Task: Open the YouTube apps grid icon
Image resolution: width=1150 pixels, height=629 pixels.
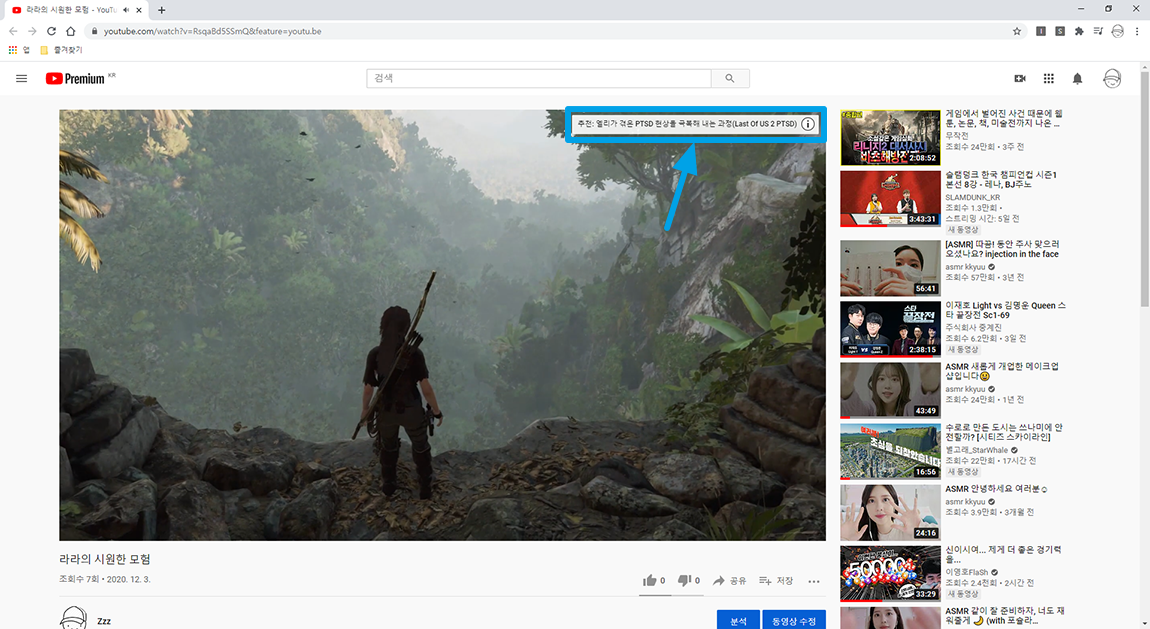Action: [1049, 78]
